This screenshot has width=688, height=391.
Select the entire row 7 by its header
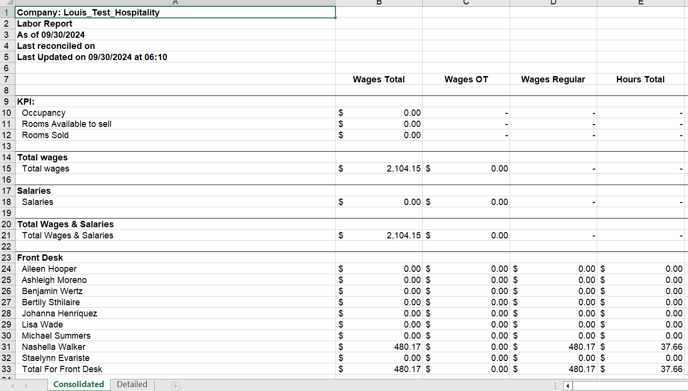[x=7, y=79]
